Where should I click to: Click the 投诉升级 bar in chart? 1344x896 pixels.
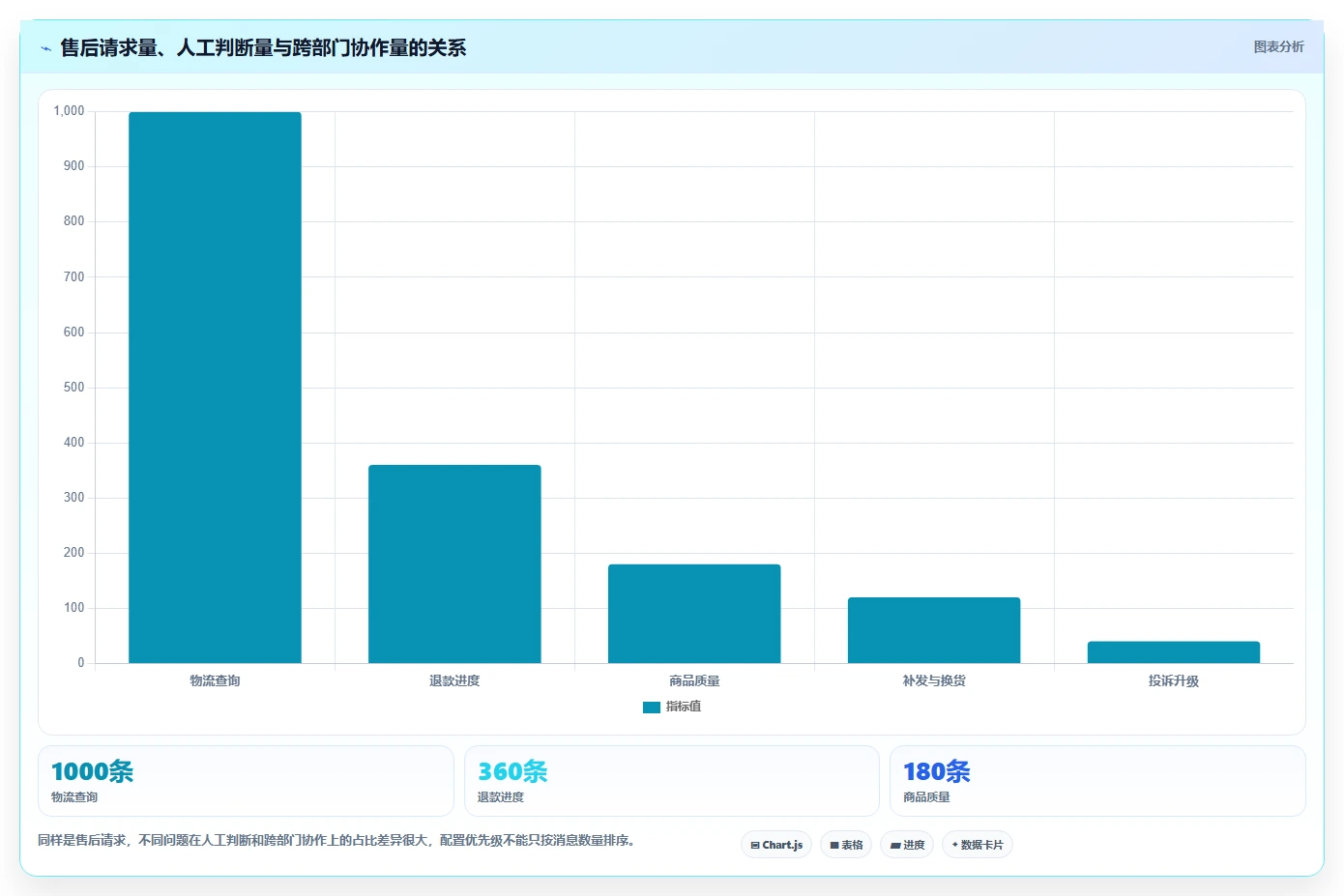coord(1174,652)
